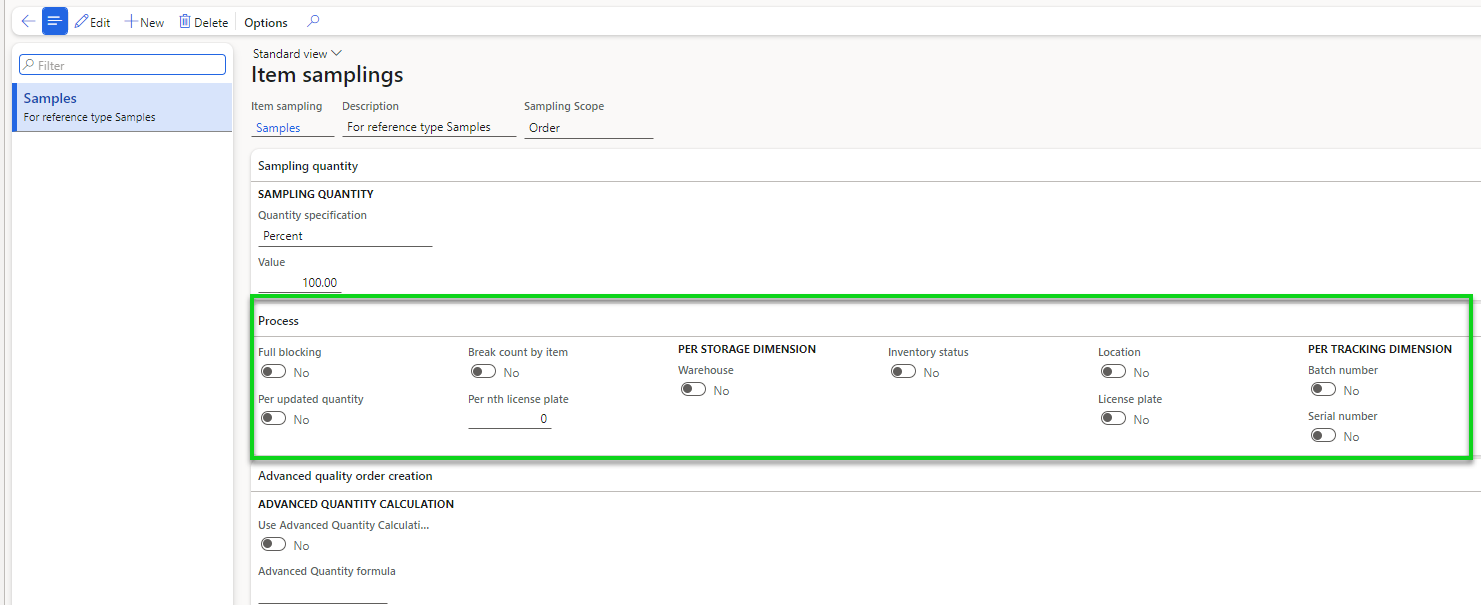
Task: Go back with the back arrow icon
Action: 28,21
